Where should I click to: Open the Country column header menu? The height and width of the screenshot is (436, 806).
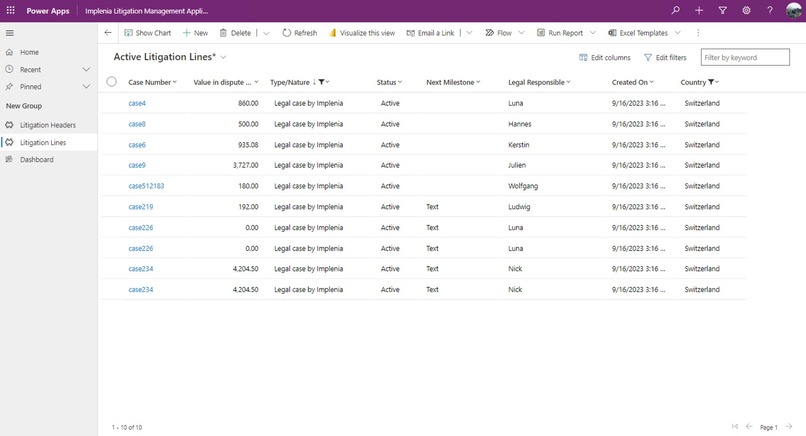(700, 82)
